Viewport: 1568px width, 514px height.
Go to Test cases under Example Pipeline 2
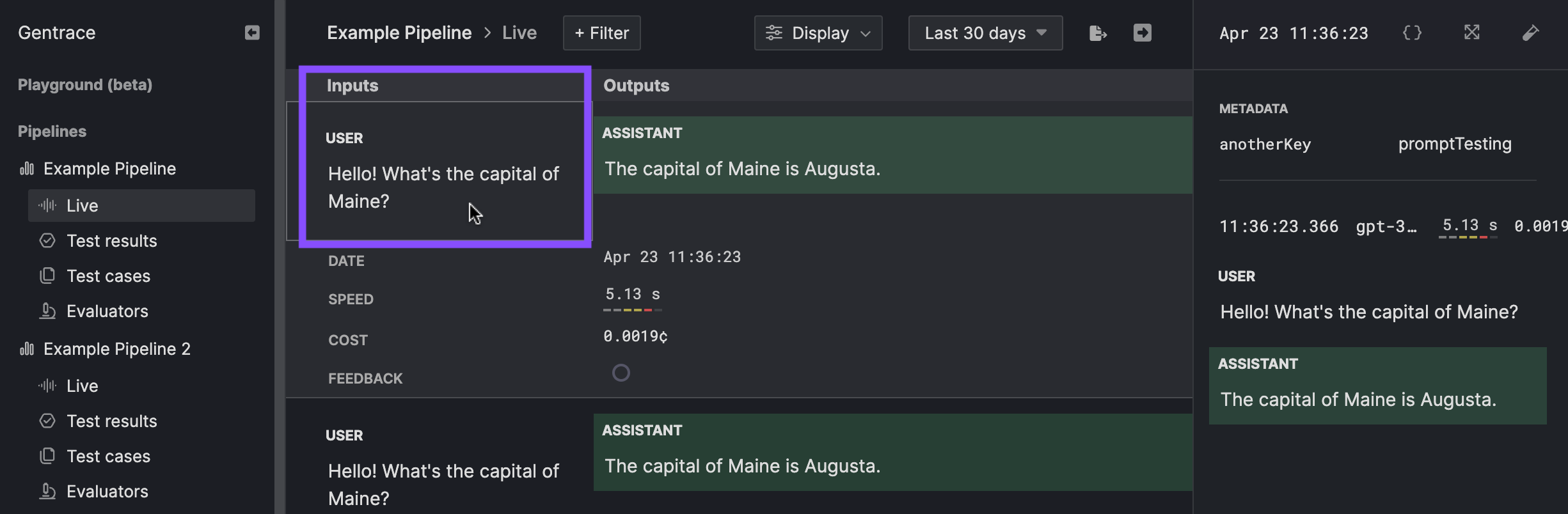(x=109, y=456)
